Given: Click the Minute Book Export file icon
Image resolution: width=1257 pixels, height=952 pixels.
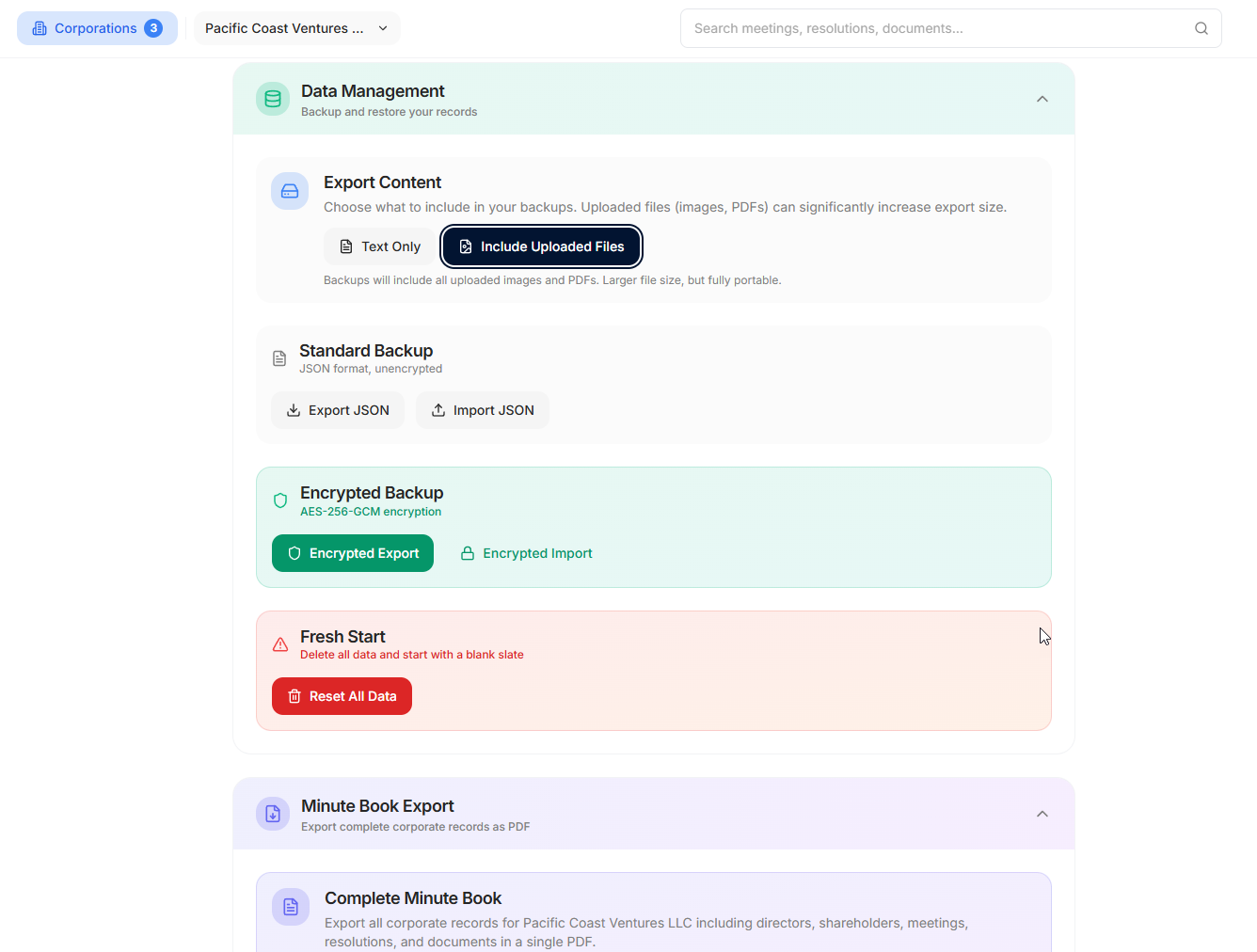Looking at the screenshot, I should pyautogui.click(x=273, y=814).
